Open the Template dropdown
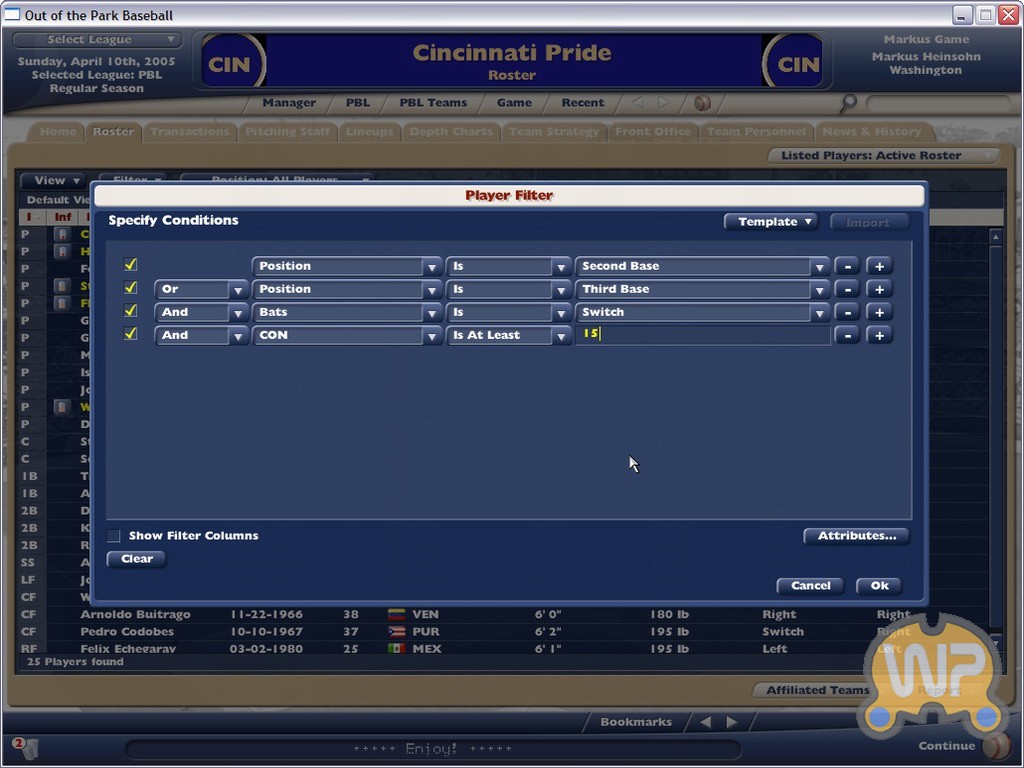The height and width of the screenshot is (768, 1024). coord(770,222)
